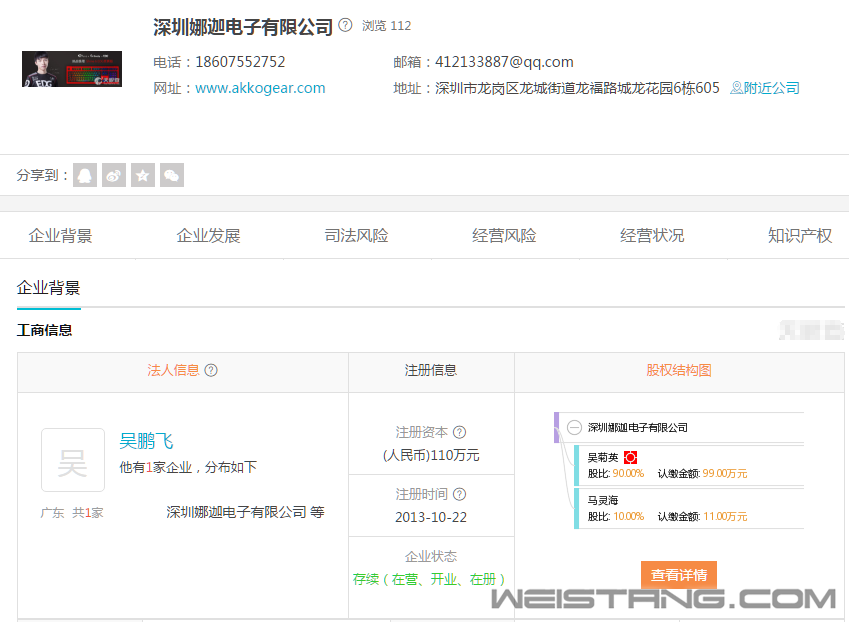Click the 10.00% share ratio of 马灵海
This screenshot has width=849, height=622.
(628, 516)
